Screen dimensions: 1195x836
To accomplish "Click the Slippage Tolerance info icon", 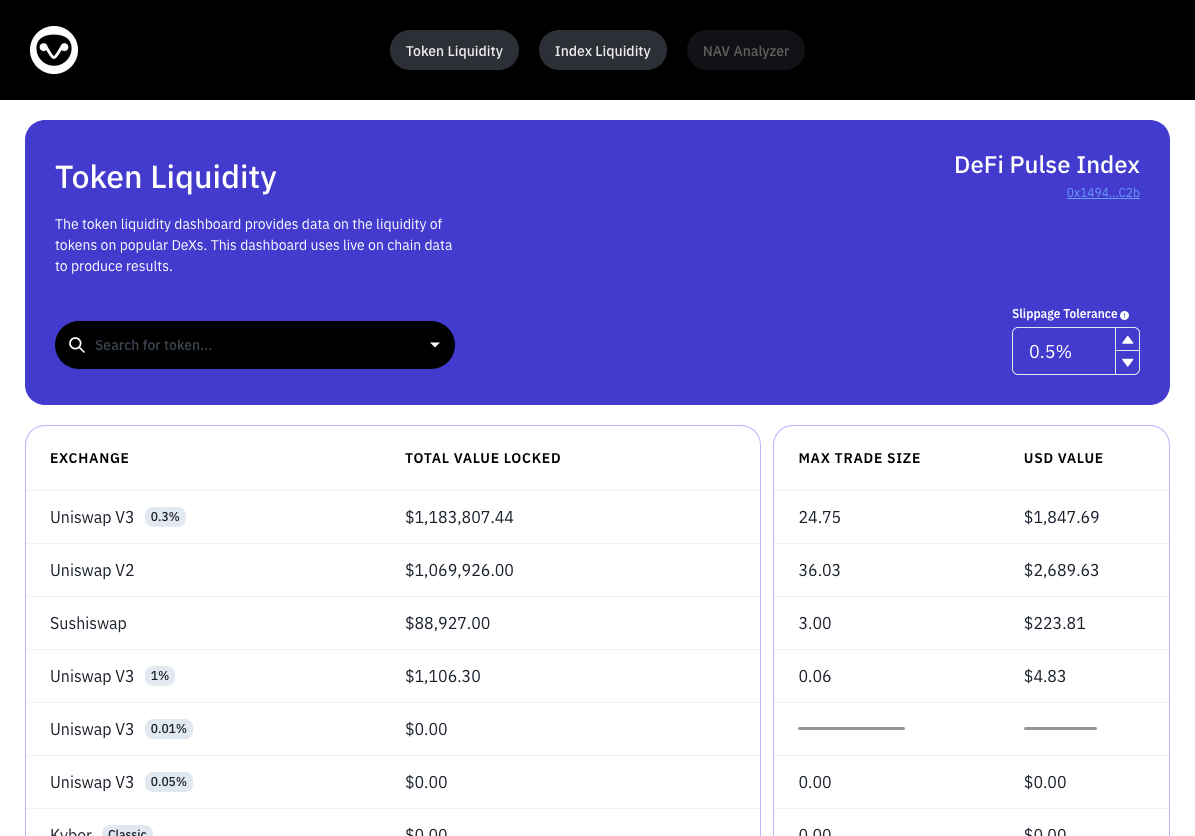I will 1125,315.
